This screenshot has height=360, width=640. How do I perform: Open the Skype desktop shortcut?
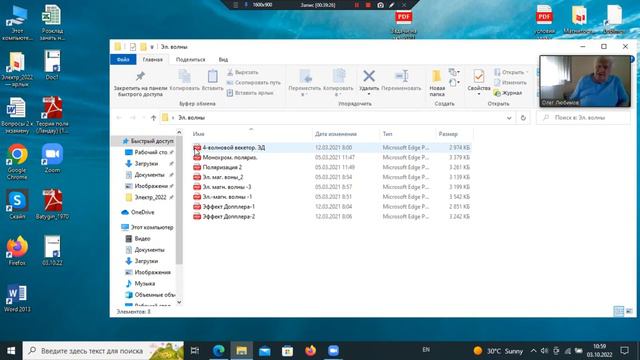[x=17, y=204]
